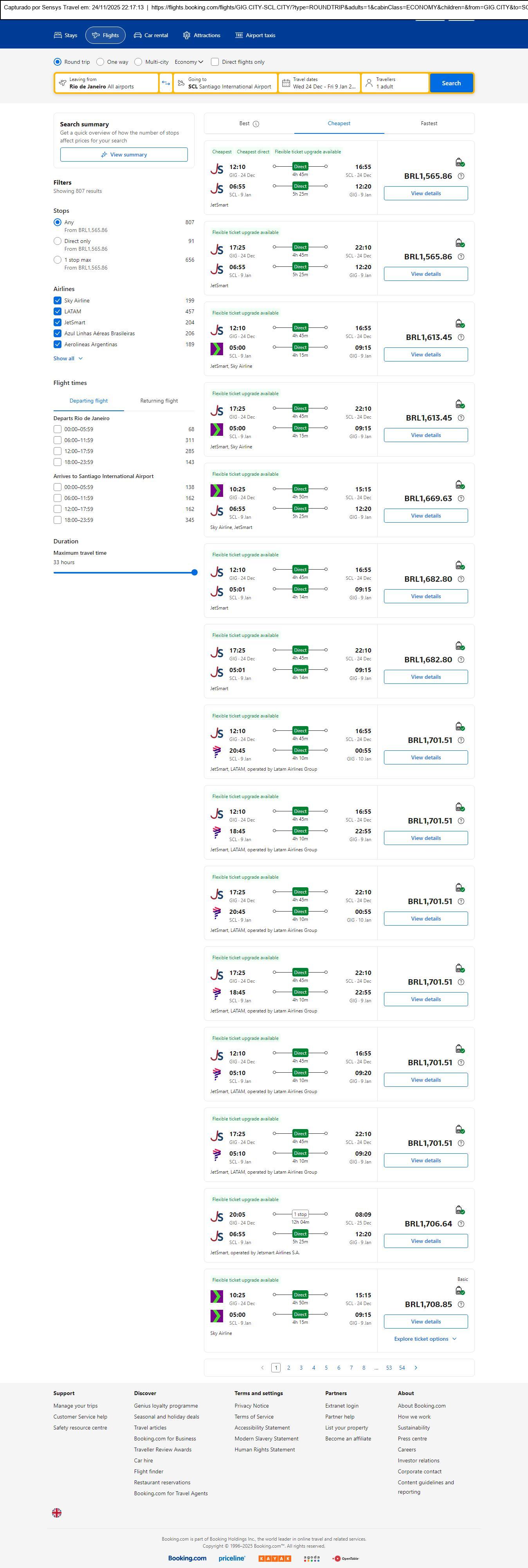Uncheck the LATAM airline filter
This screenshot has height=1568, width=528.
(58, 312)
